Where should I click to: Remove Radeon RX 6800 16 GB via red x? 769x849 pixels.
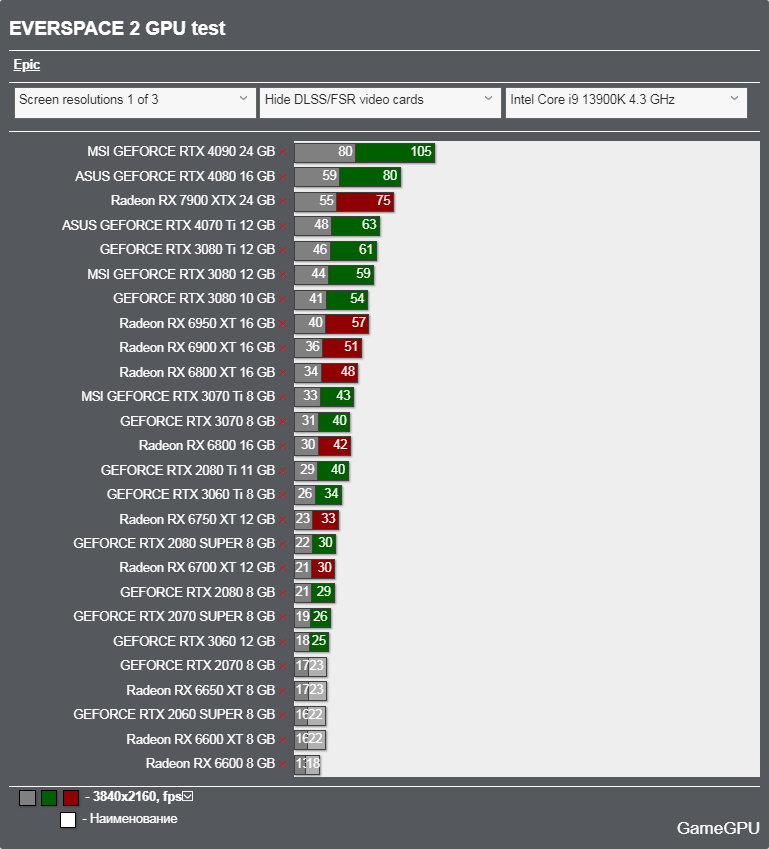[282, 446]
